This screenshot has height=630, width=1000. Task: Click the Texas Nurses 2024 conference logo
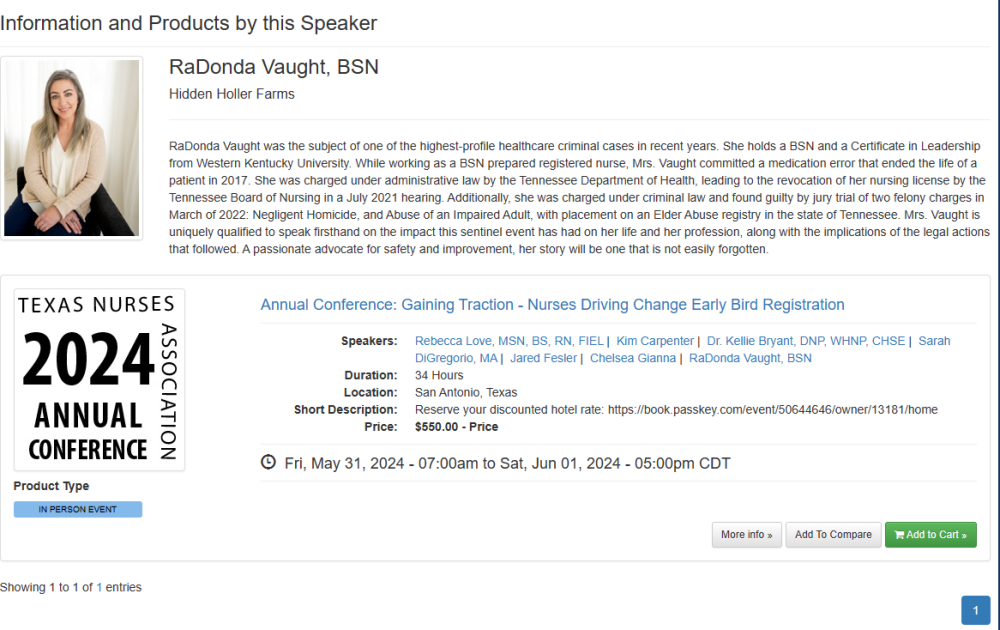[99, 379]
